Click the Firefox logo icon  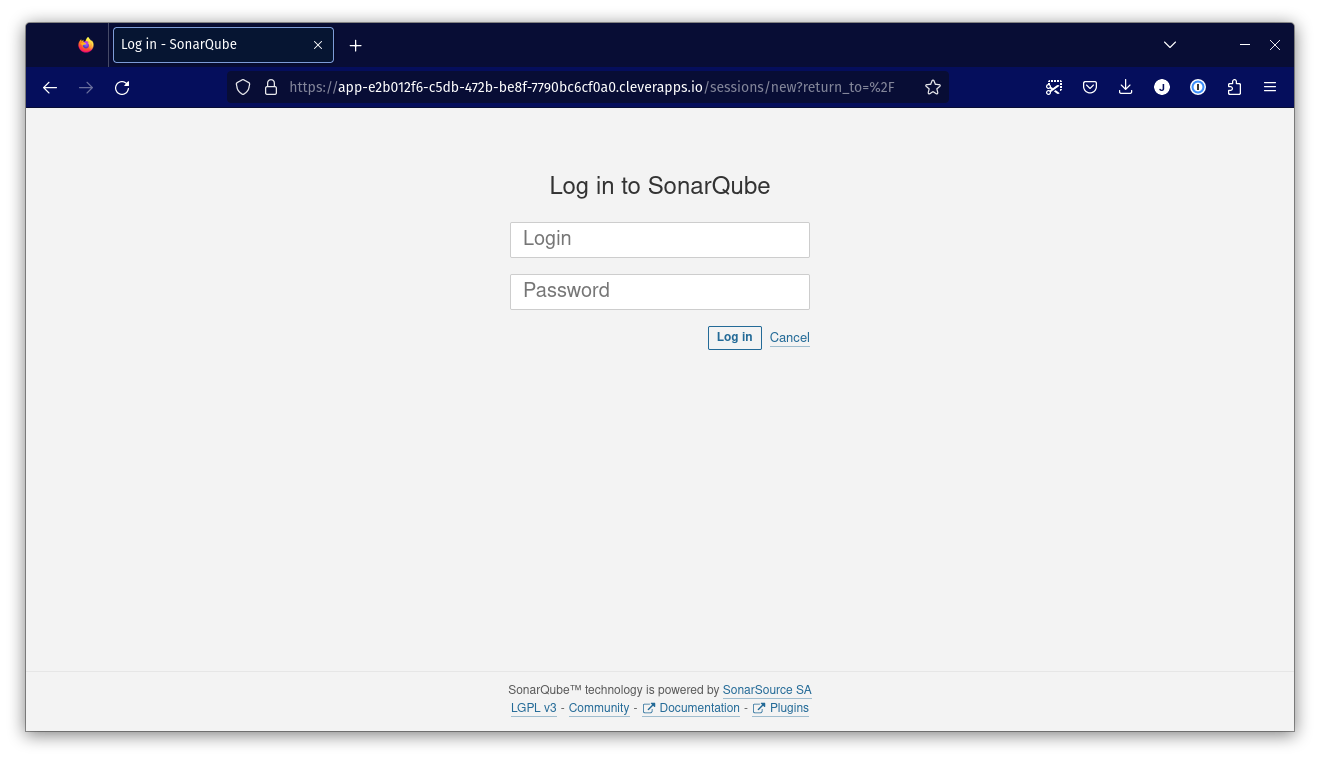[x=86, y=45]
